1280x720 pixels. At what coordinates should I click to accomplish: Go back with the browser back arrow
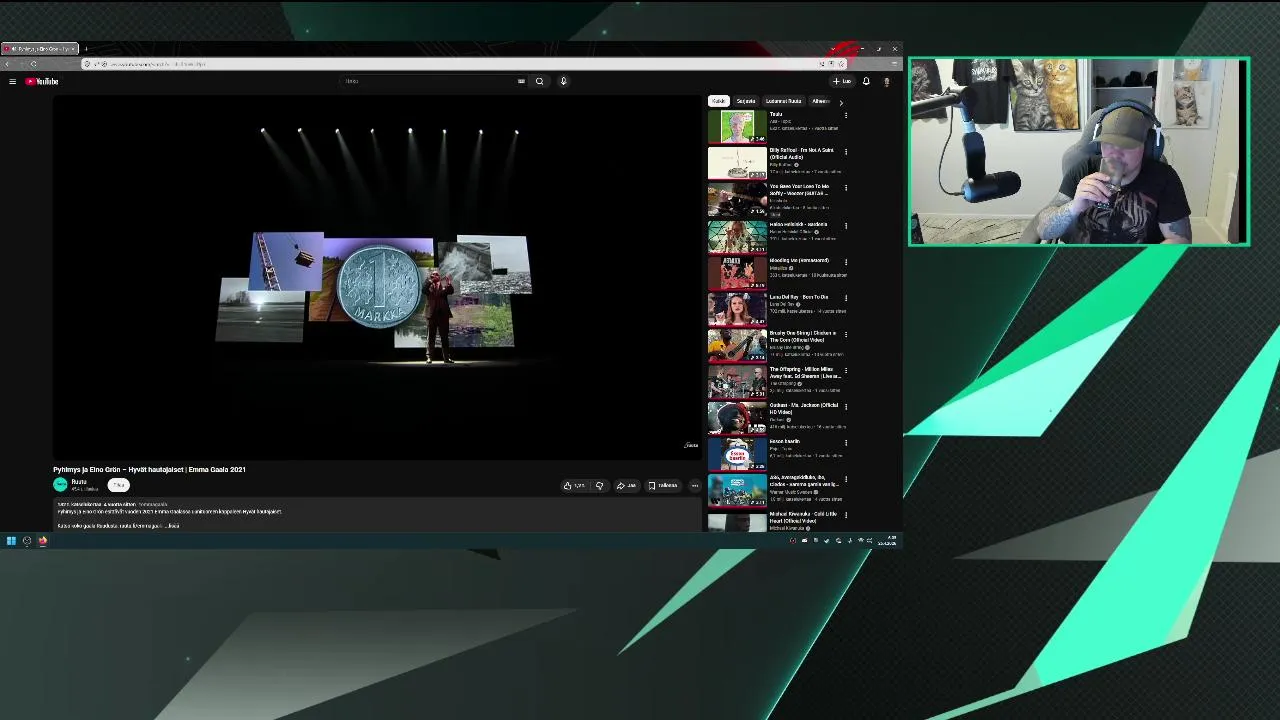tap(8, 64)
